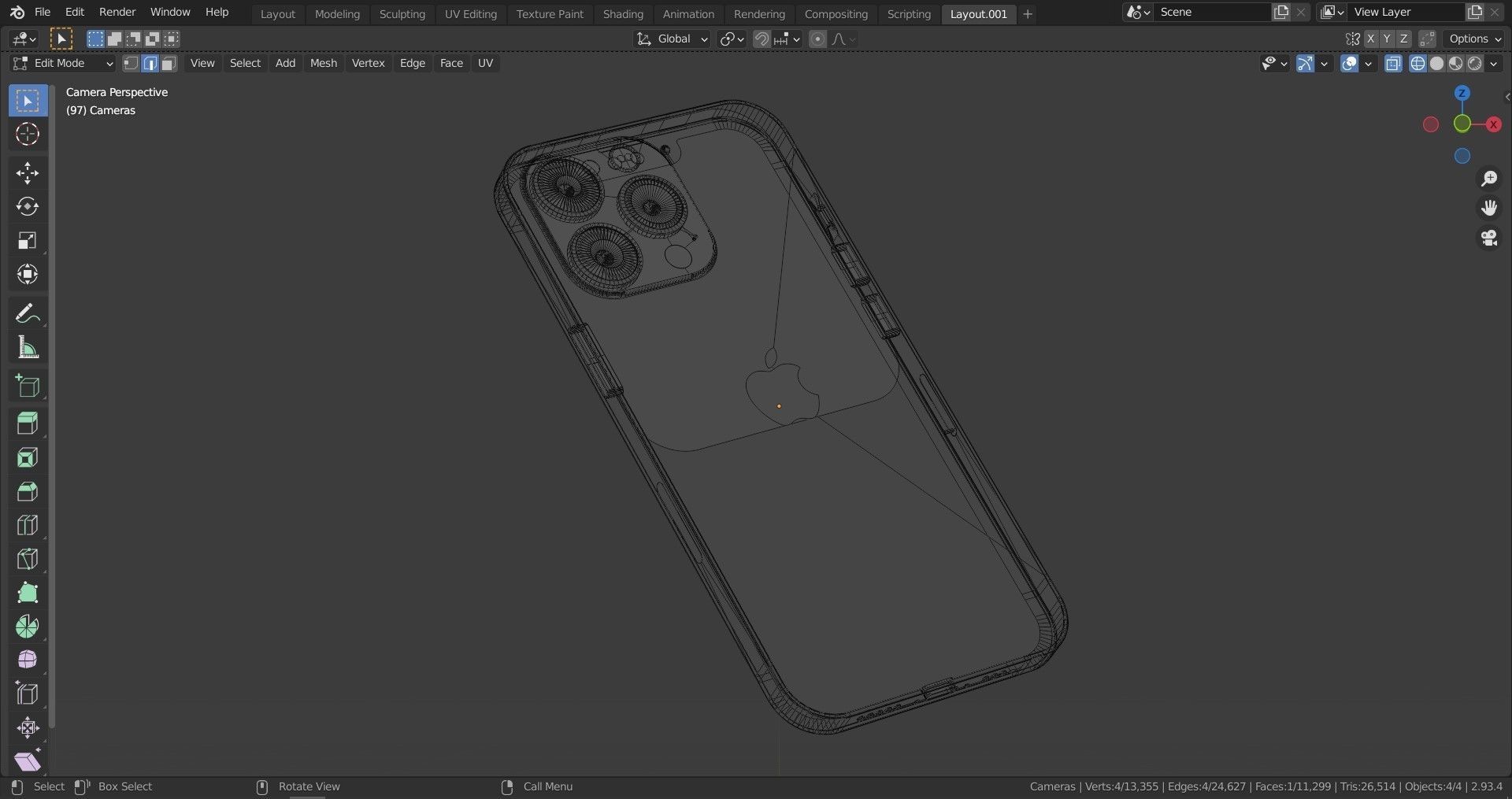Click the zoom view magnifier icon
Screen dimensions: 1512x799
1488,179
